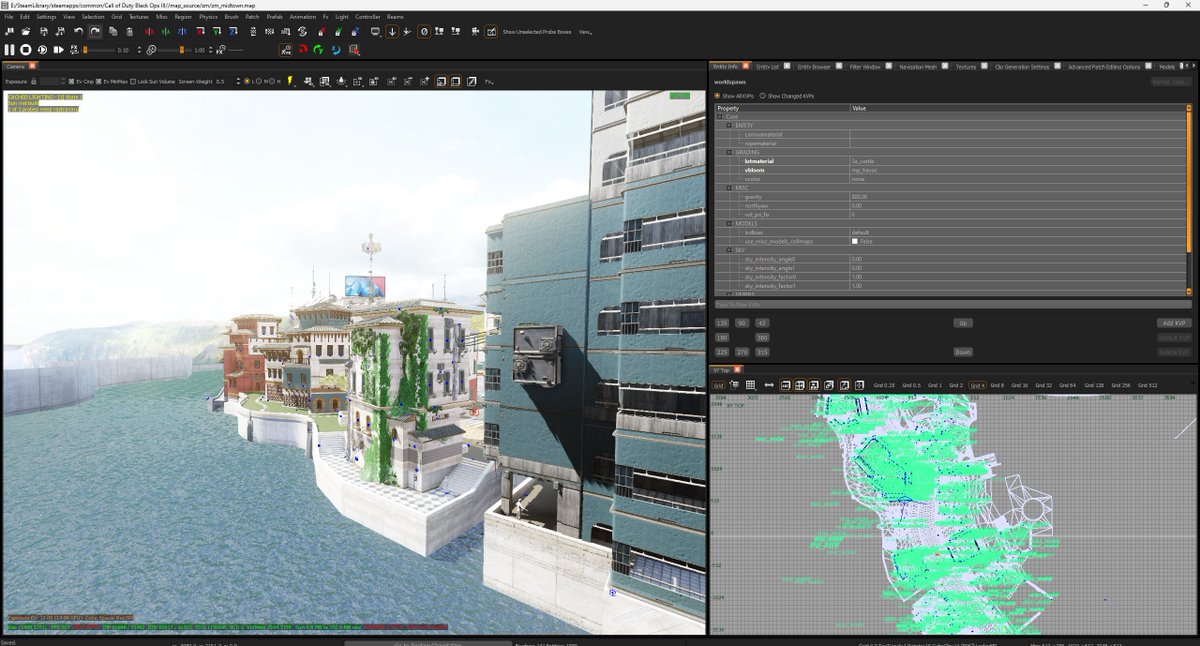
Task: Click the red X-axis flip icon
Action: [x=148, y=31]
